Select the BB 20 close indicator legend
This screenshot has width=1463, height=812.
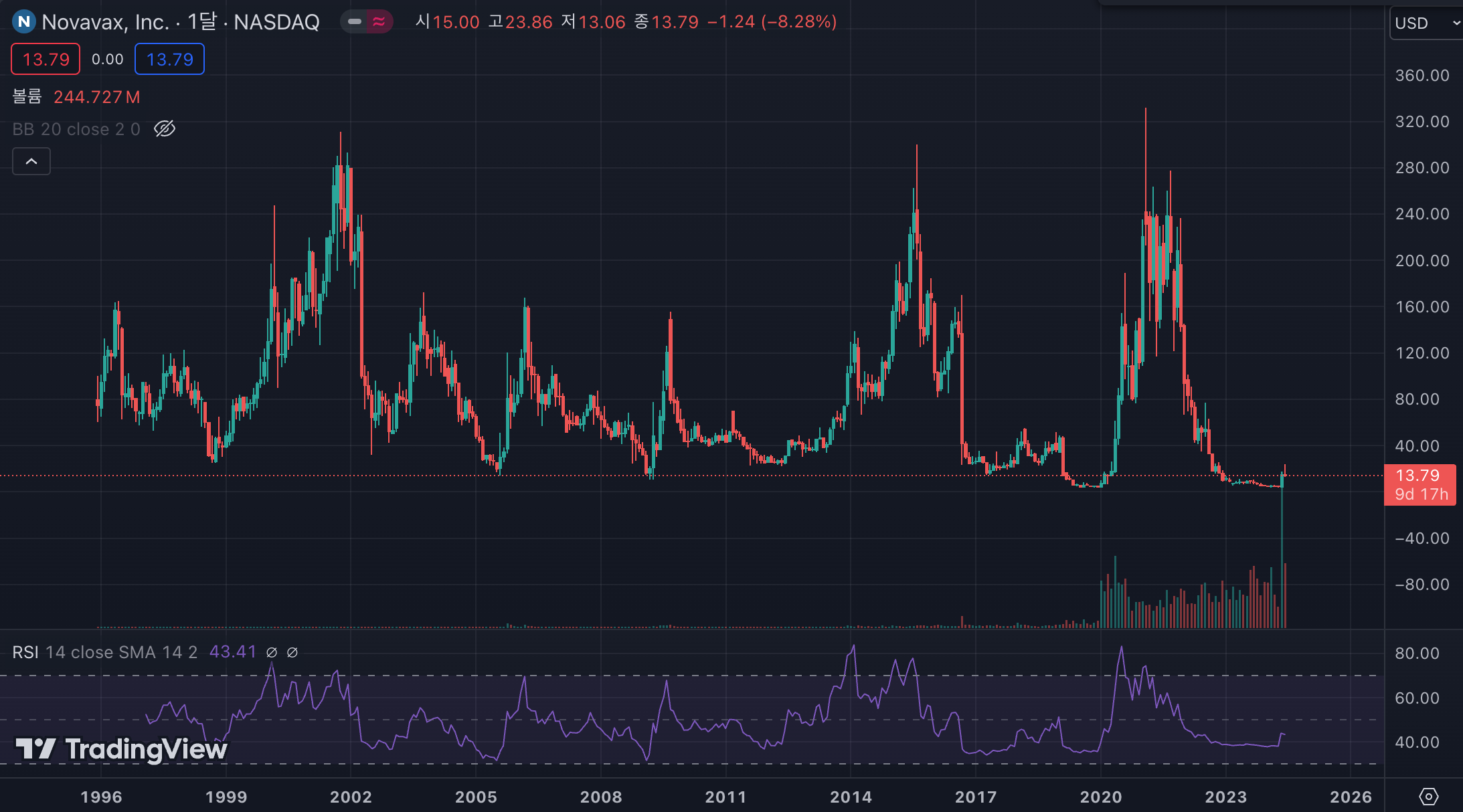click(76, 129)
